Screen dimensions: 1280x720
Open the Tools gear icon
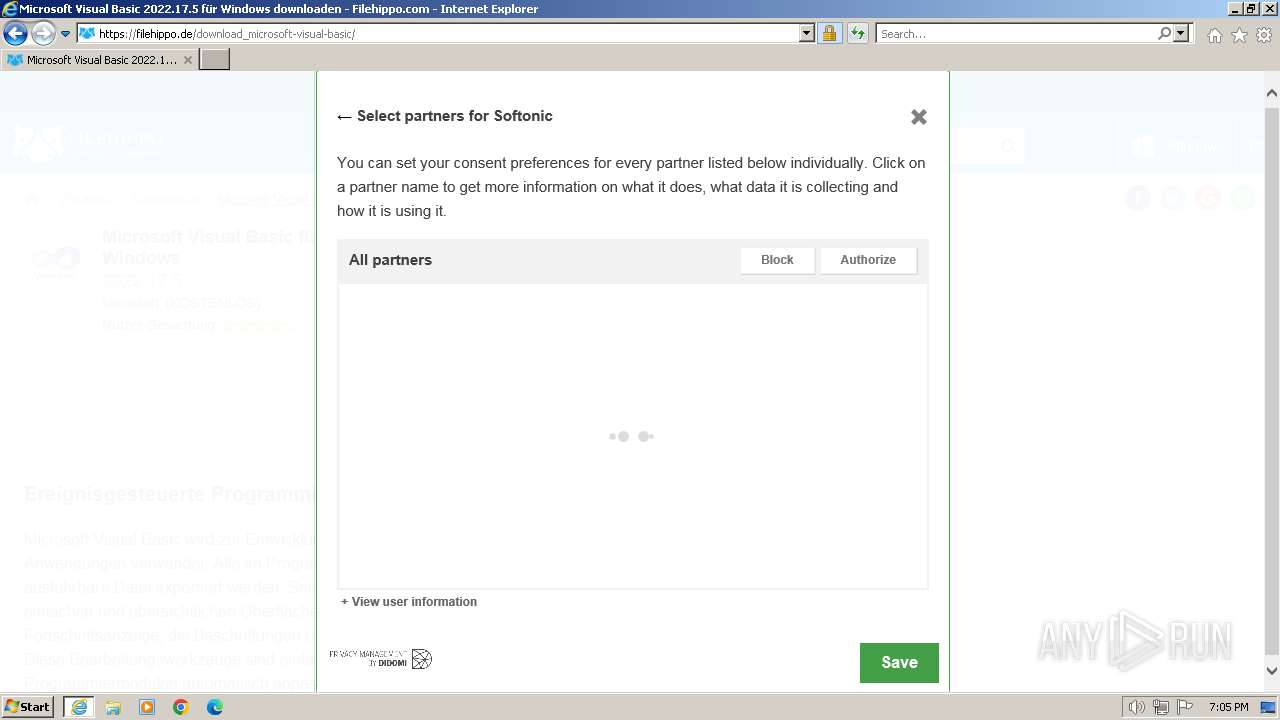tap(1264, 35)
